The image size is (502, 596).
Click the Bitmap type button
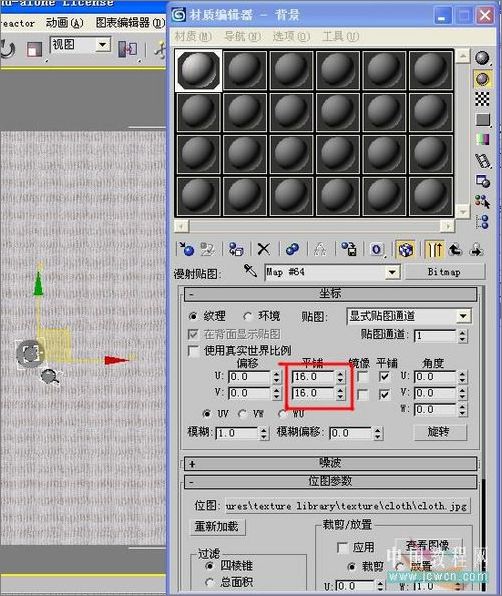(x=444, y=272)
